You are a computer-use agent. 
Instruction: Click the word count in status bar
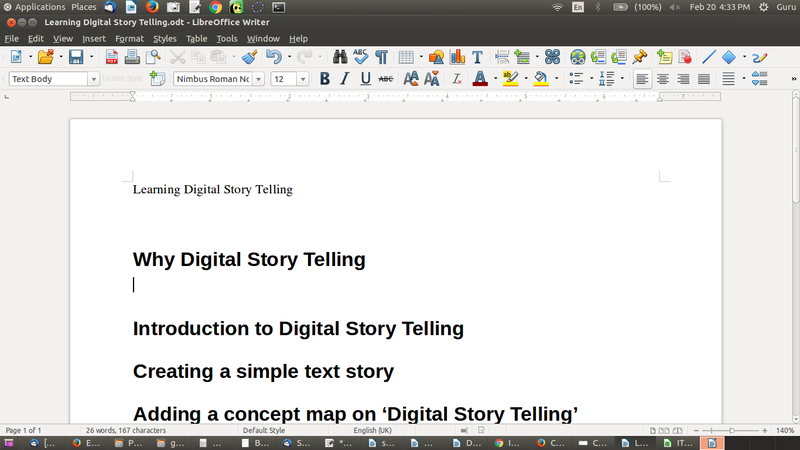click(126, 431)
